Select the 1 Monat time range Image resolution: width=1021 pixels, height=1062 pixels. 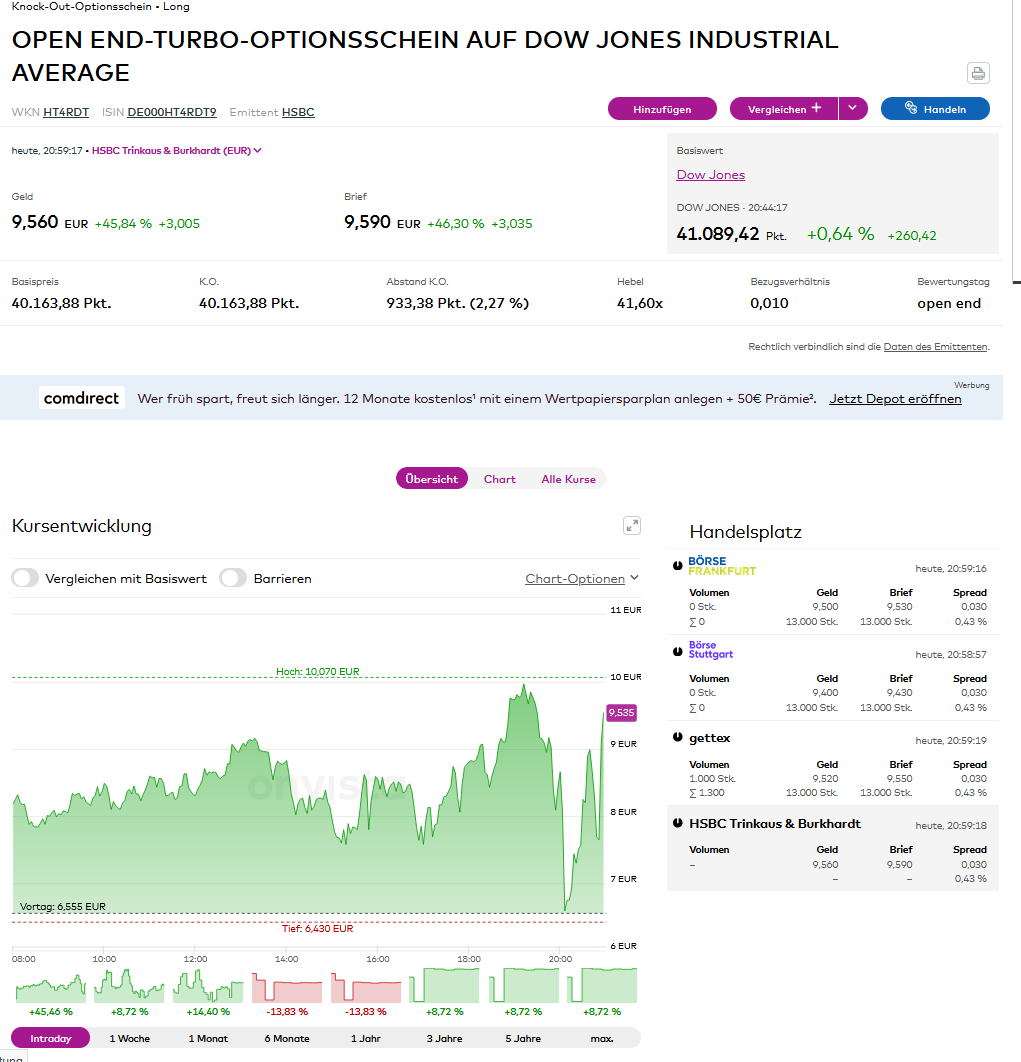(x=208, y=1038)
